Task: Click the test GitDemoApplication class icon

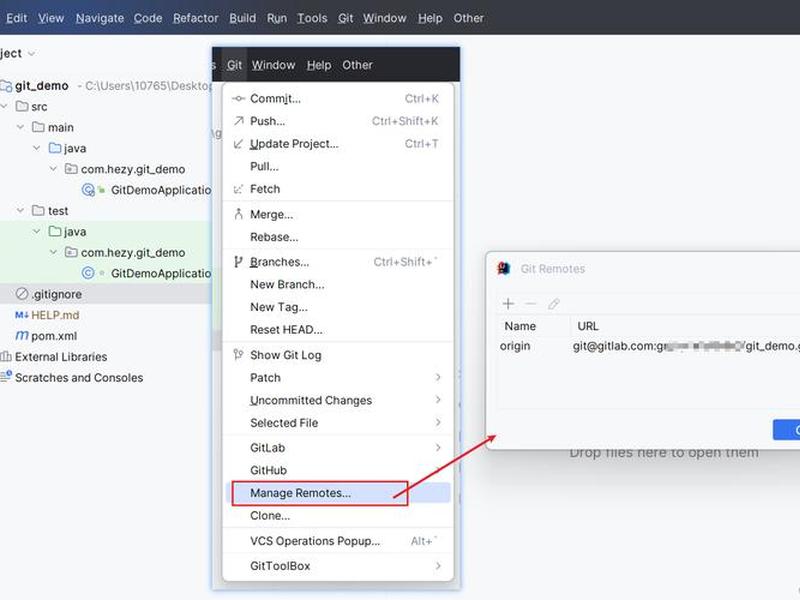Action: [x=88, y=273]
